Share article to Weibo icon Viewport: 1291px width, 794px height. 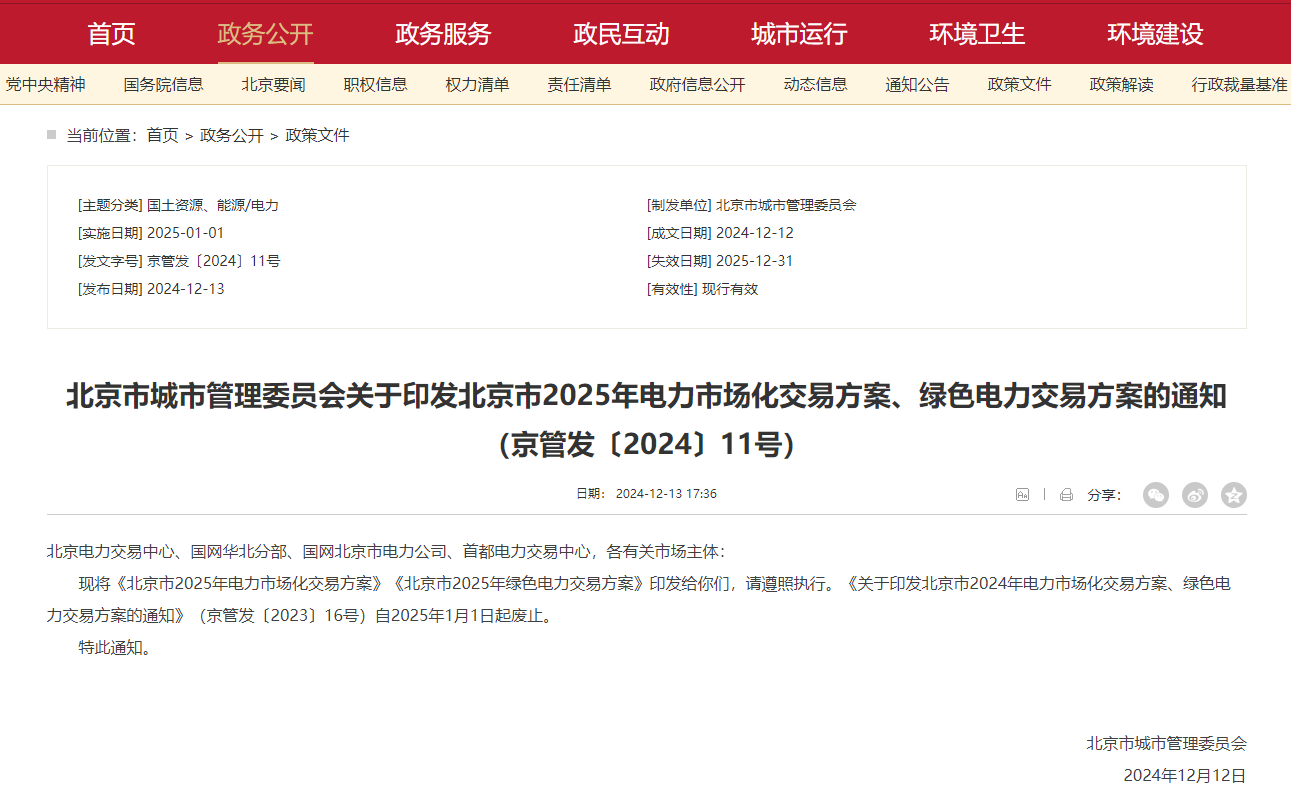(x=1194, y=494)
